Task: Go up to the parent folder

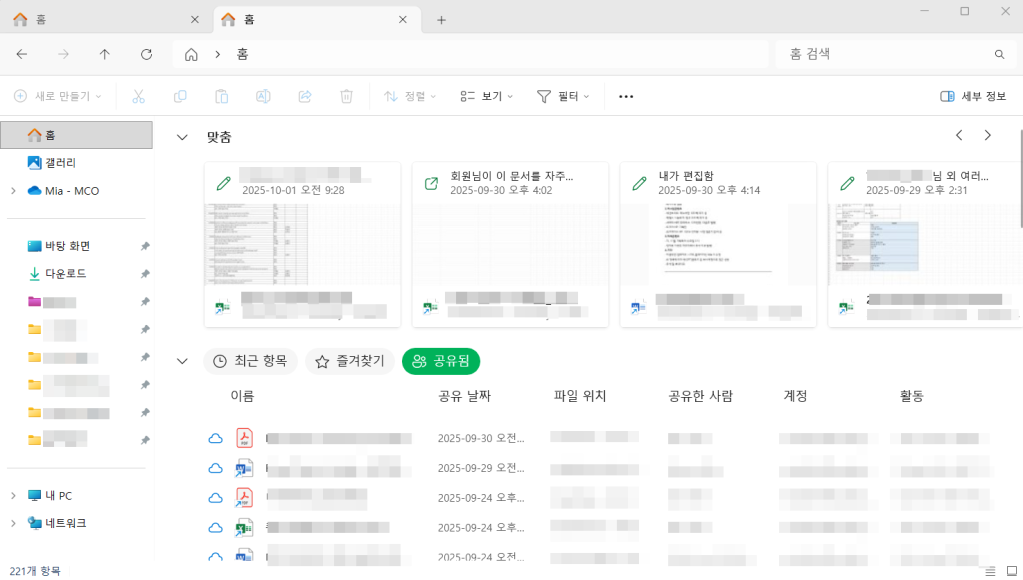Action: [104, 54]
